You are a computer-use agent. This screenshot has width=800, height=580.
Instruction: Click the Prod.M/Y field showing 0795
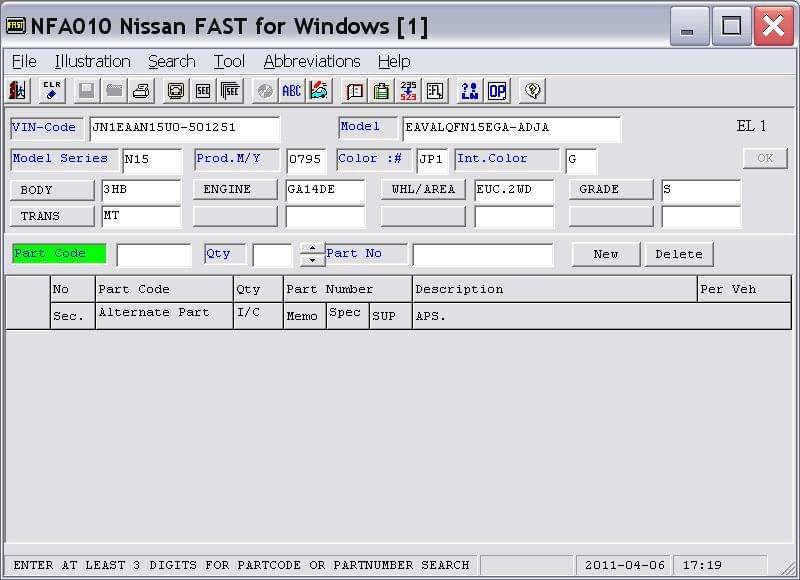tap(306, 160)
